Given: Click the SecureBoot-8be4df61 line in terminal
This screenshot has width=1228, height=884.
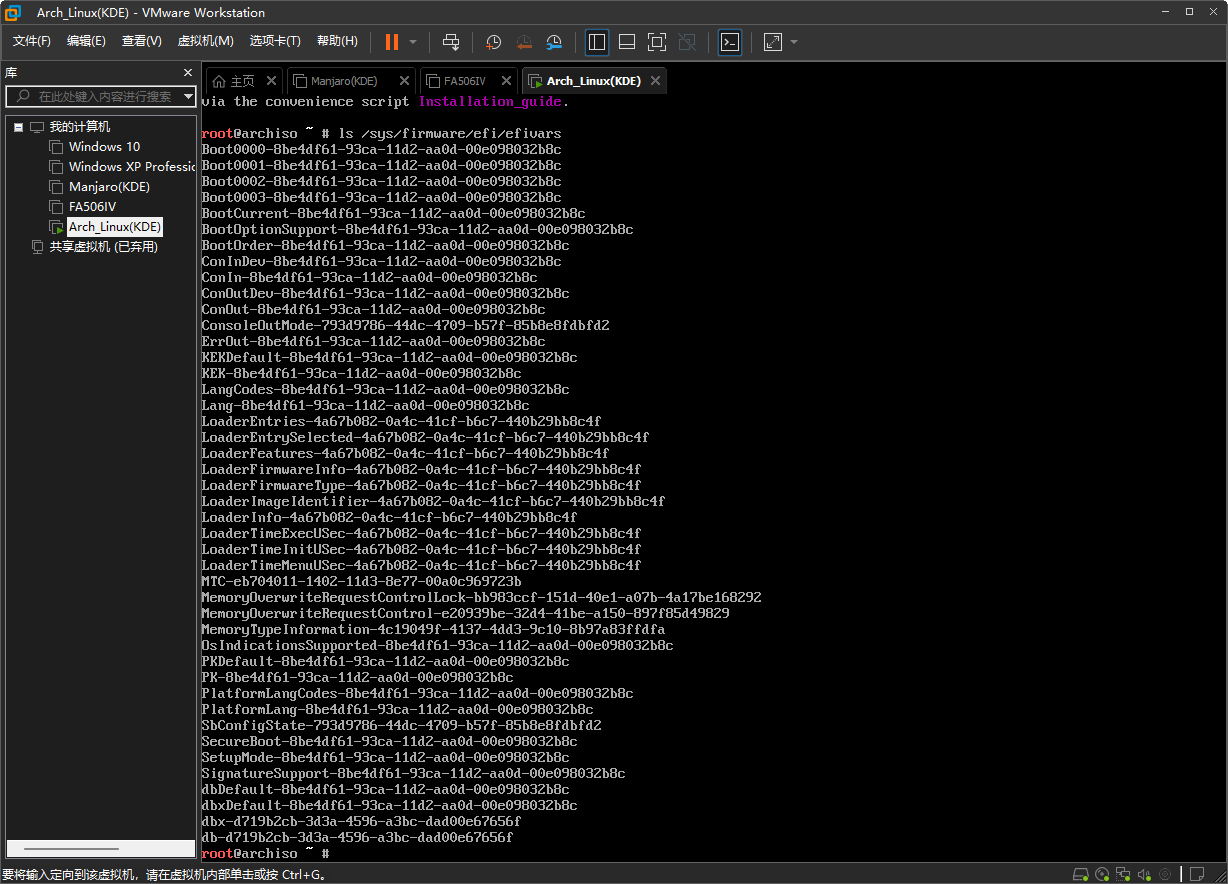Looking at the screenshot, I should (x=389, y=741).
